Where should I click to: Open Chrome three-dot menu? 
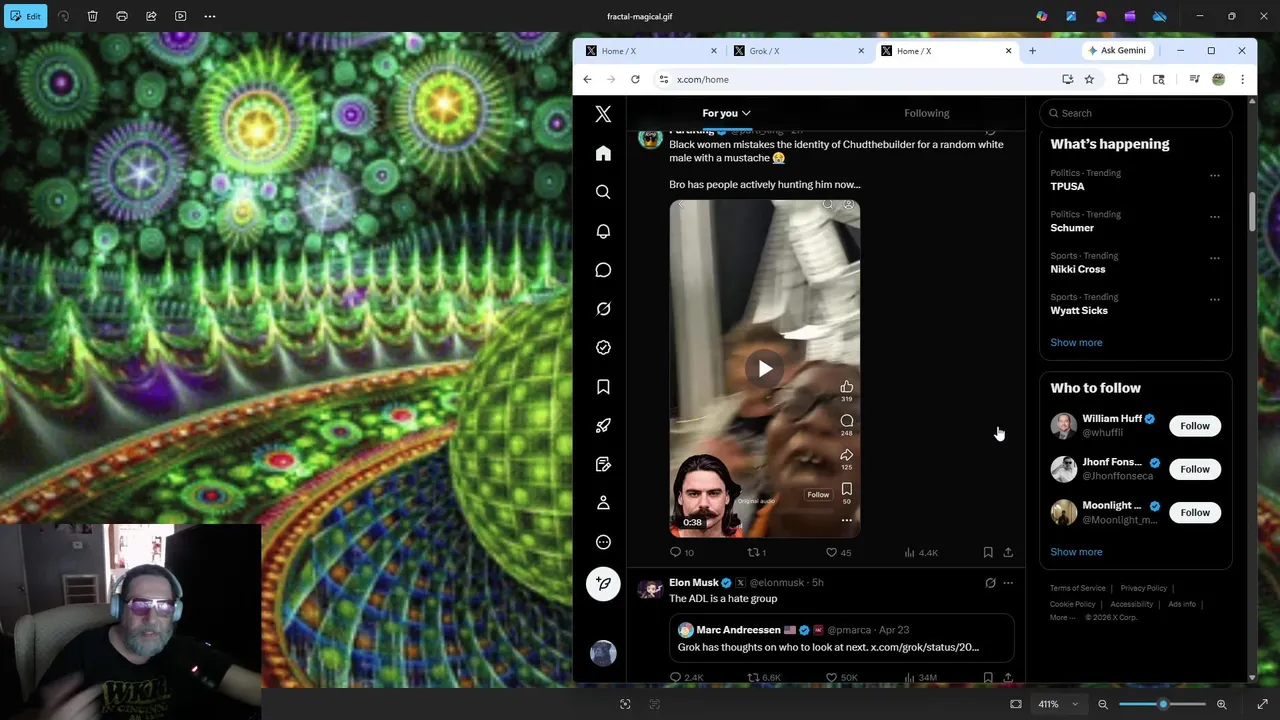click(x=1242, y=79)
